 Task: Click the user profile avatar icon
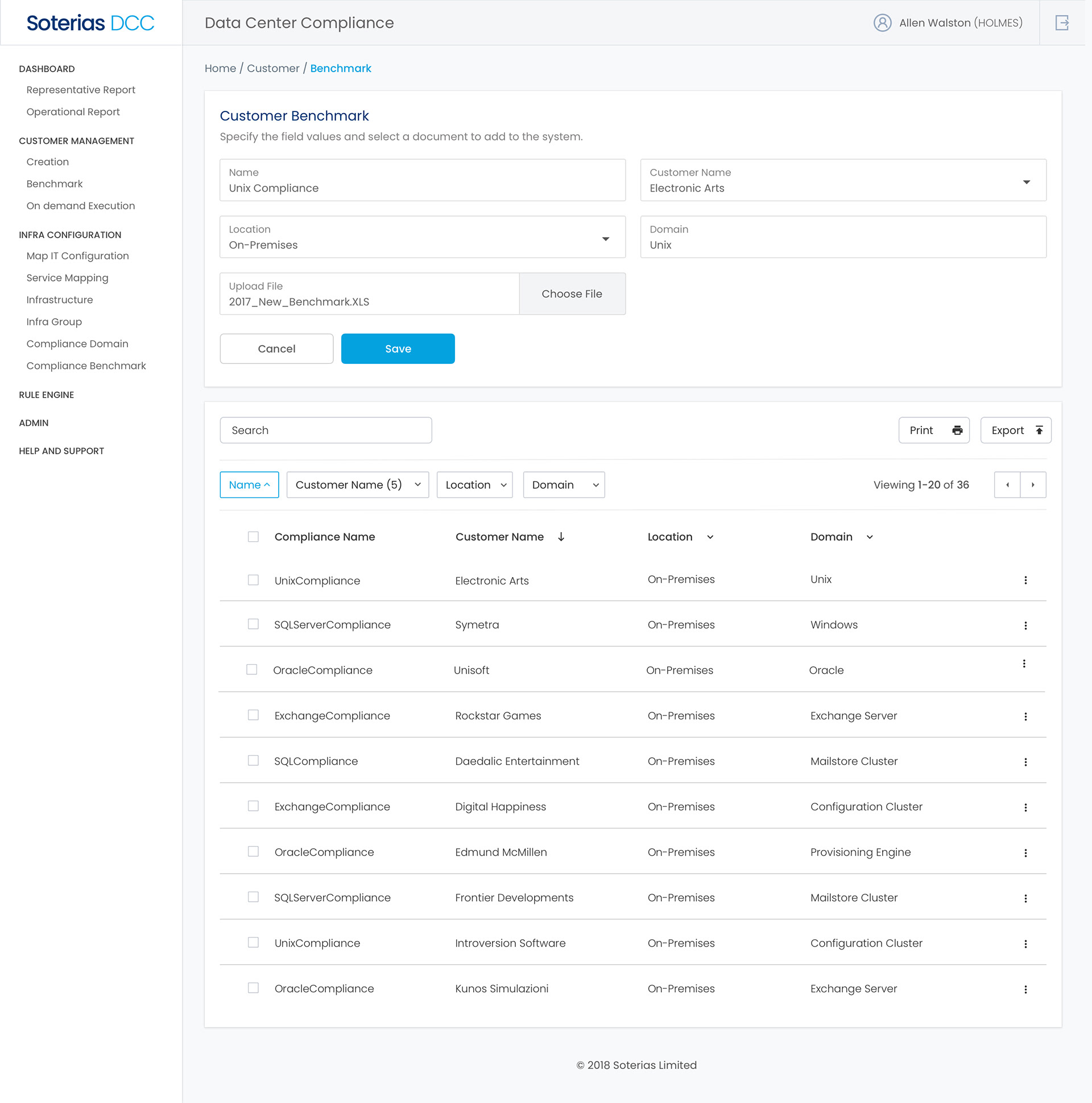[x=882, y=23]
